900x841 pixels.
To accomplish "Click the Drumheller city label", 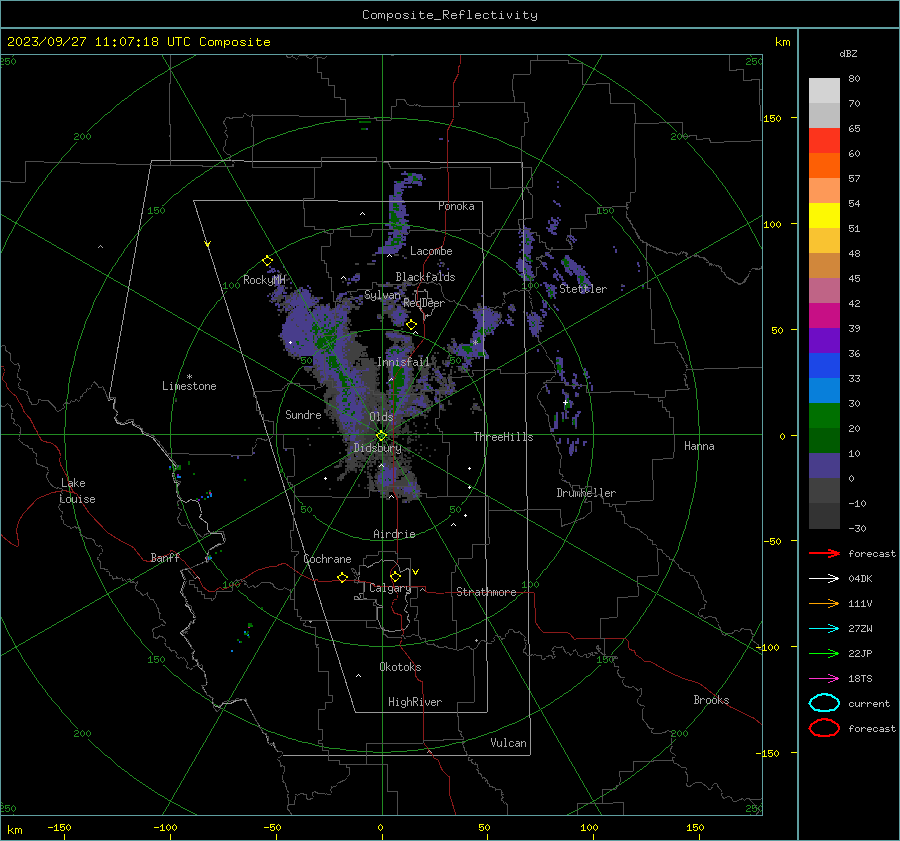I will click(586, 493).
